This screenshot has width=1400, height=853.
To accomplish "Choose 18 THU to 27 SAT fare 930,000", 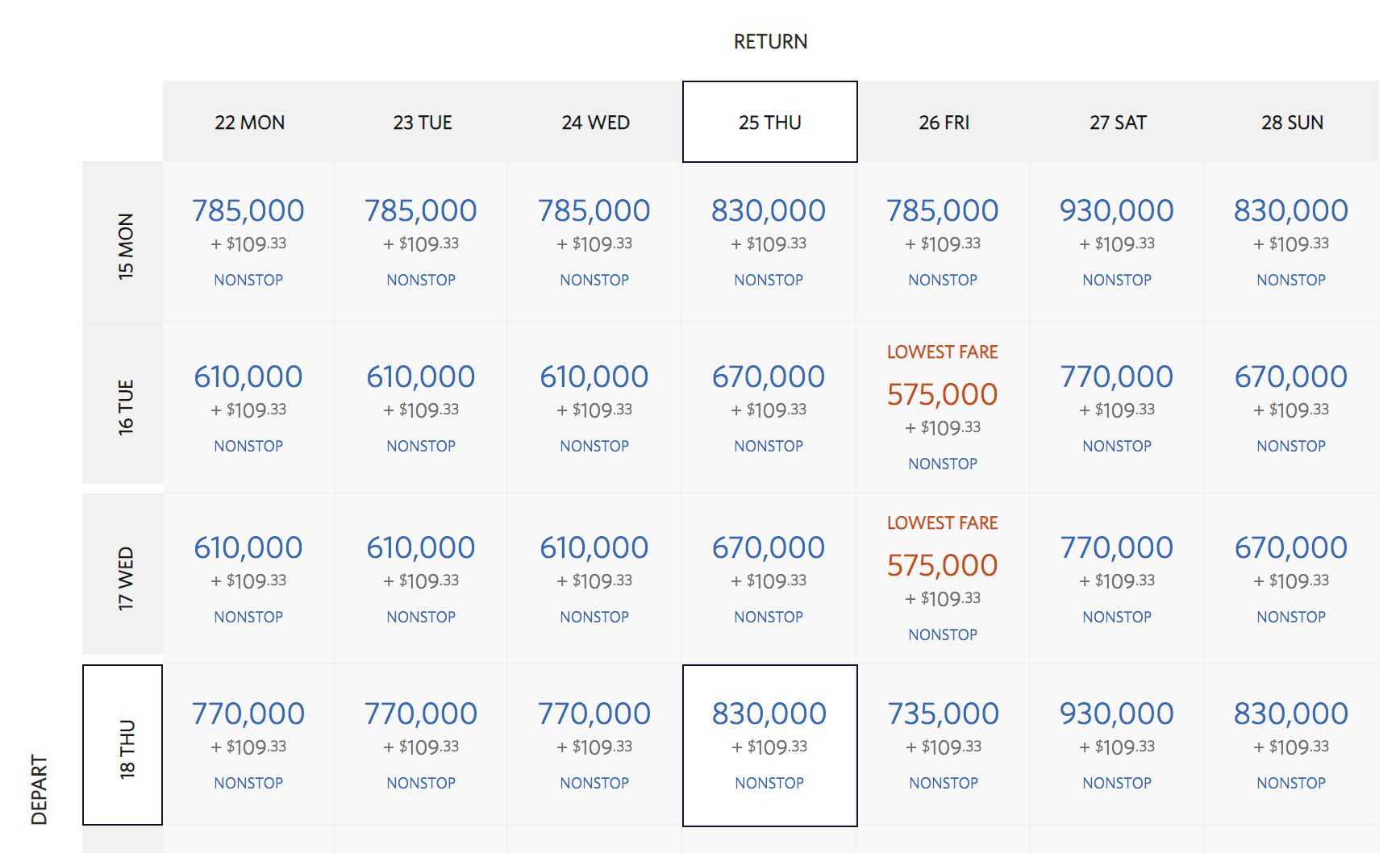I will (x=1117, y=745).
